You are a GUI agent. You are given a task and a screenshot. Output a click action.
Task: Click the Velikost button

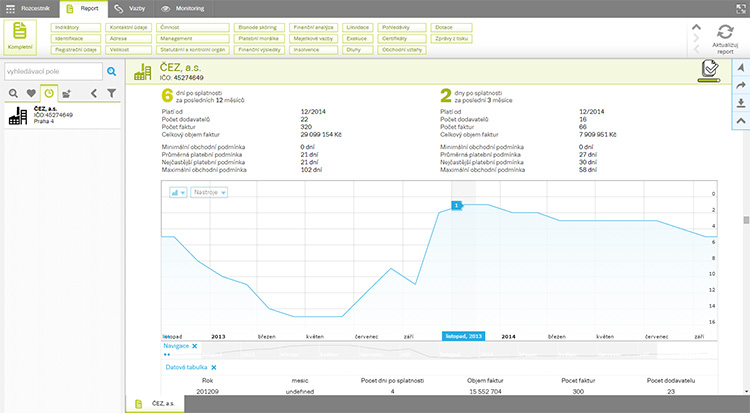129,50
